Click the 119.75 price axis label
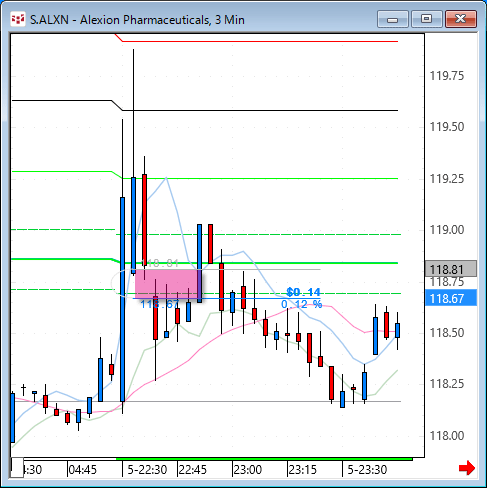The height and width of the screenshot is (488, 487). [447, 76]
